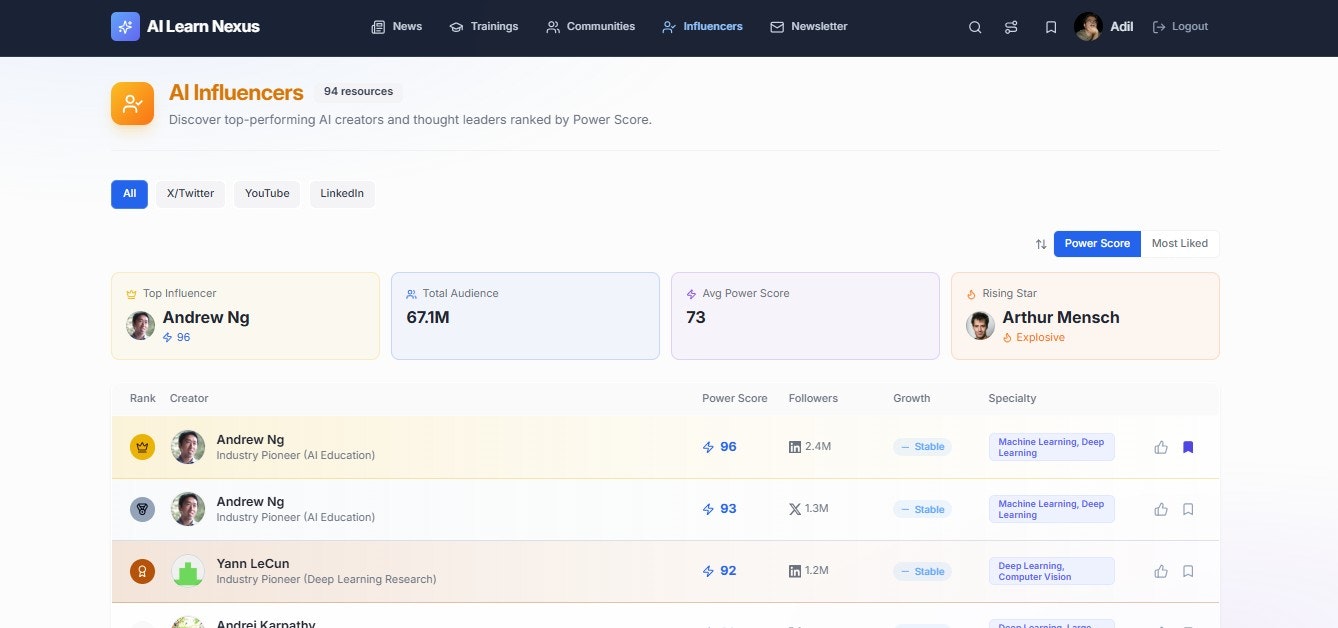
Task: Select the Power Score sort option
Action: tap(1097, 244)
